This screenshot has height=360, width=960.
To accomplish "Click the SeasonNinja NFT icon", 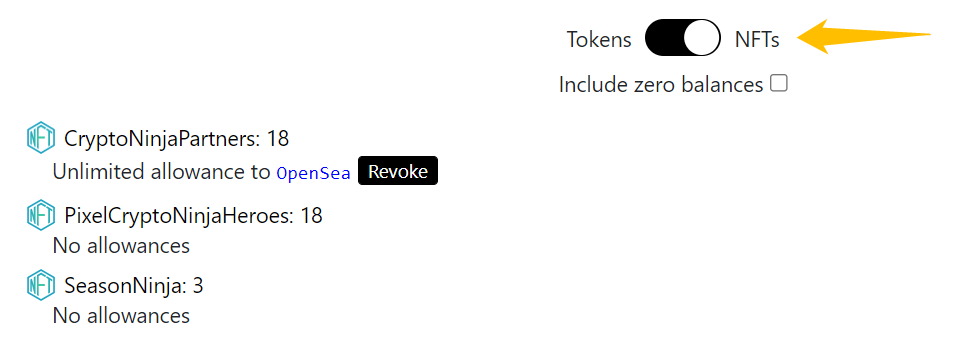I will 41,285.
